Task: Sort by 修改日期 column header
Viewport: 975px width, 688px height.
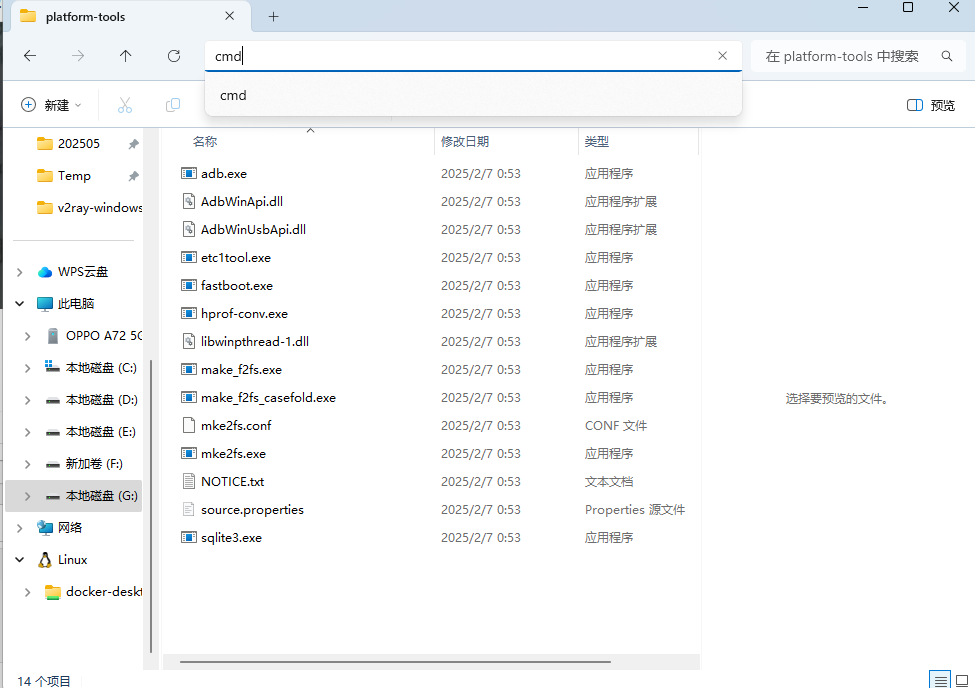Action: point(465,142)
